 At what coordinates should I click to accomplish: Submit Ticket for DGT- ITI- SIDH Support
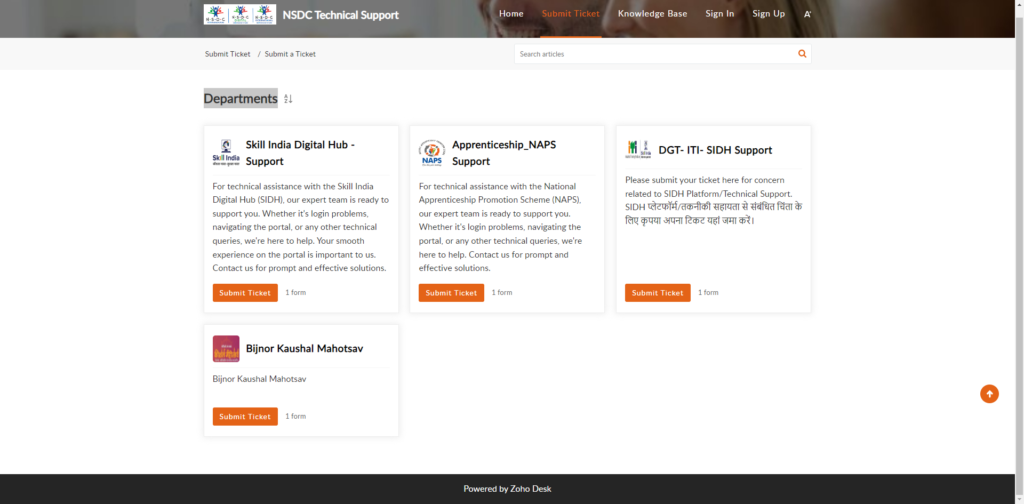pyautogui.click(x=658, y=292)
